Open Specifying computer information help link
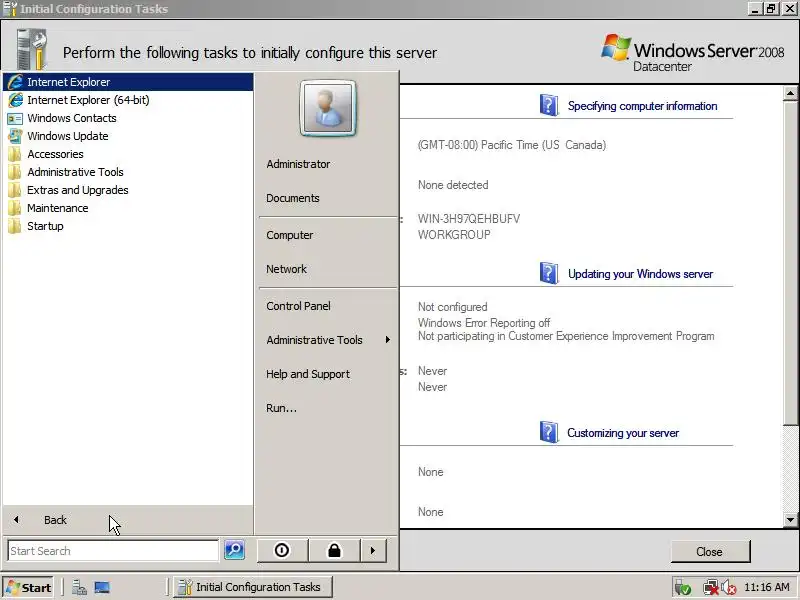The image size is (800, 600). tap(642, 106)
